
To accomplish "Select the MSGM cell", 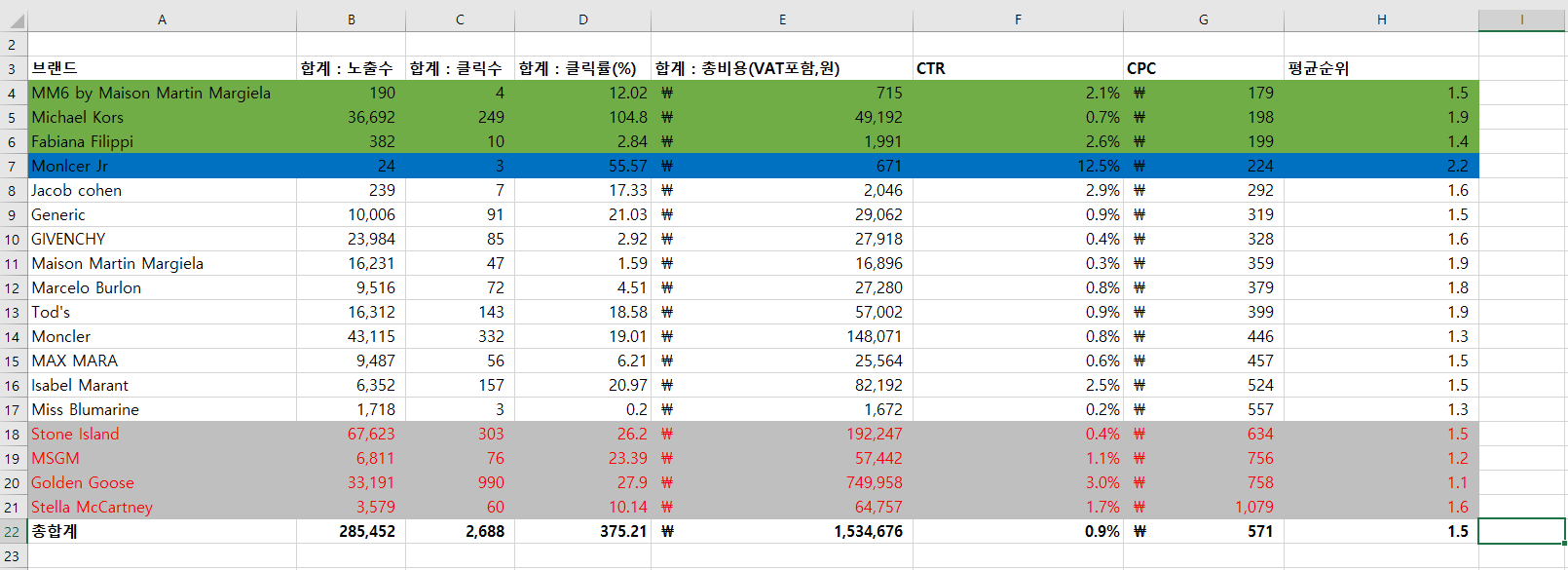I will (x=162, y=458).
